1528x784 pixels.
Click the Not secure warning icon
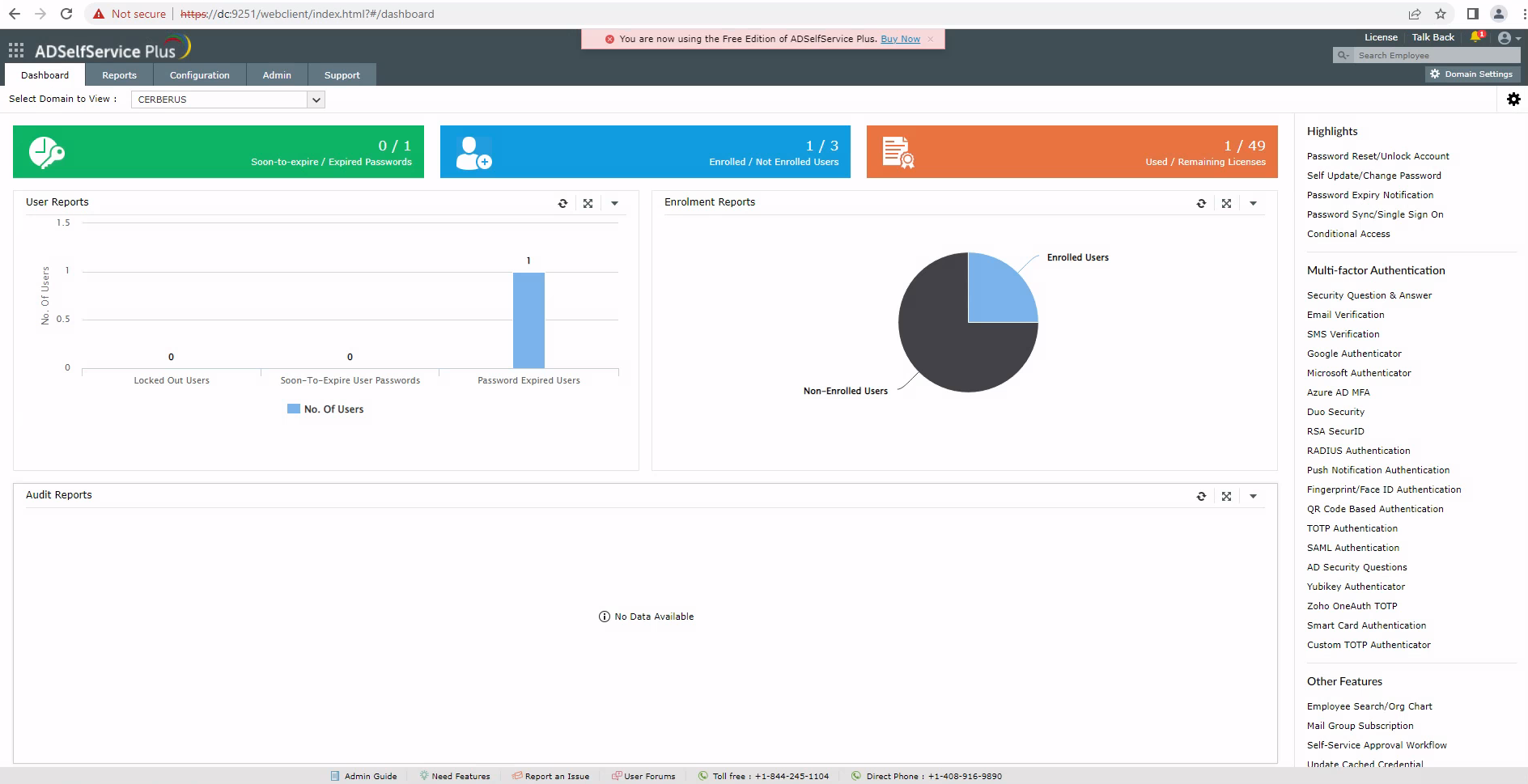[99, 14]
